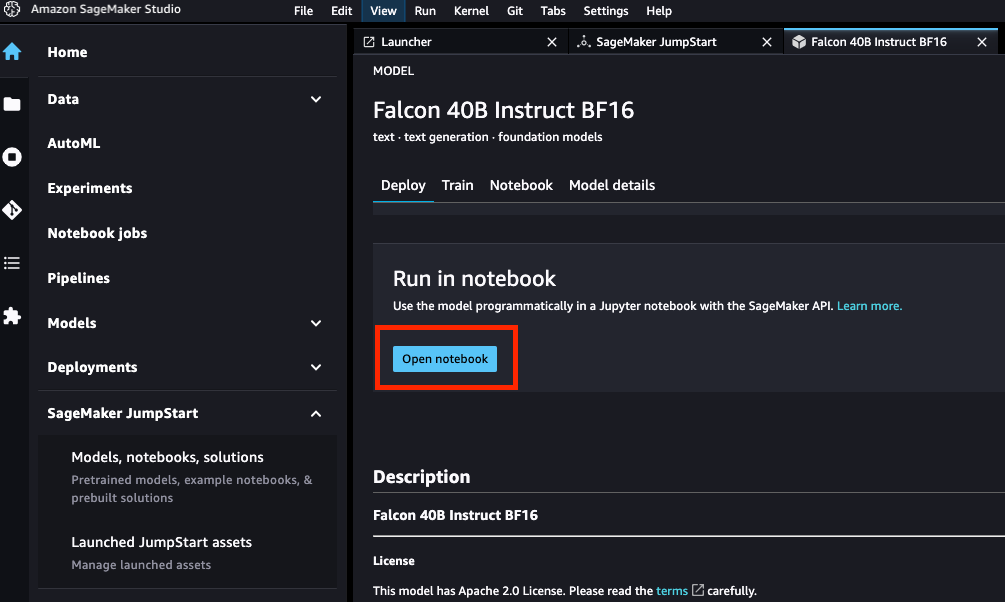
Task: Switch to the Model details tab
Action: (x=612, y=185)
